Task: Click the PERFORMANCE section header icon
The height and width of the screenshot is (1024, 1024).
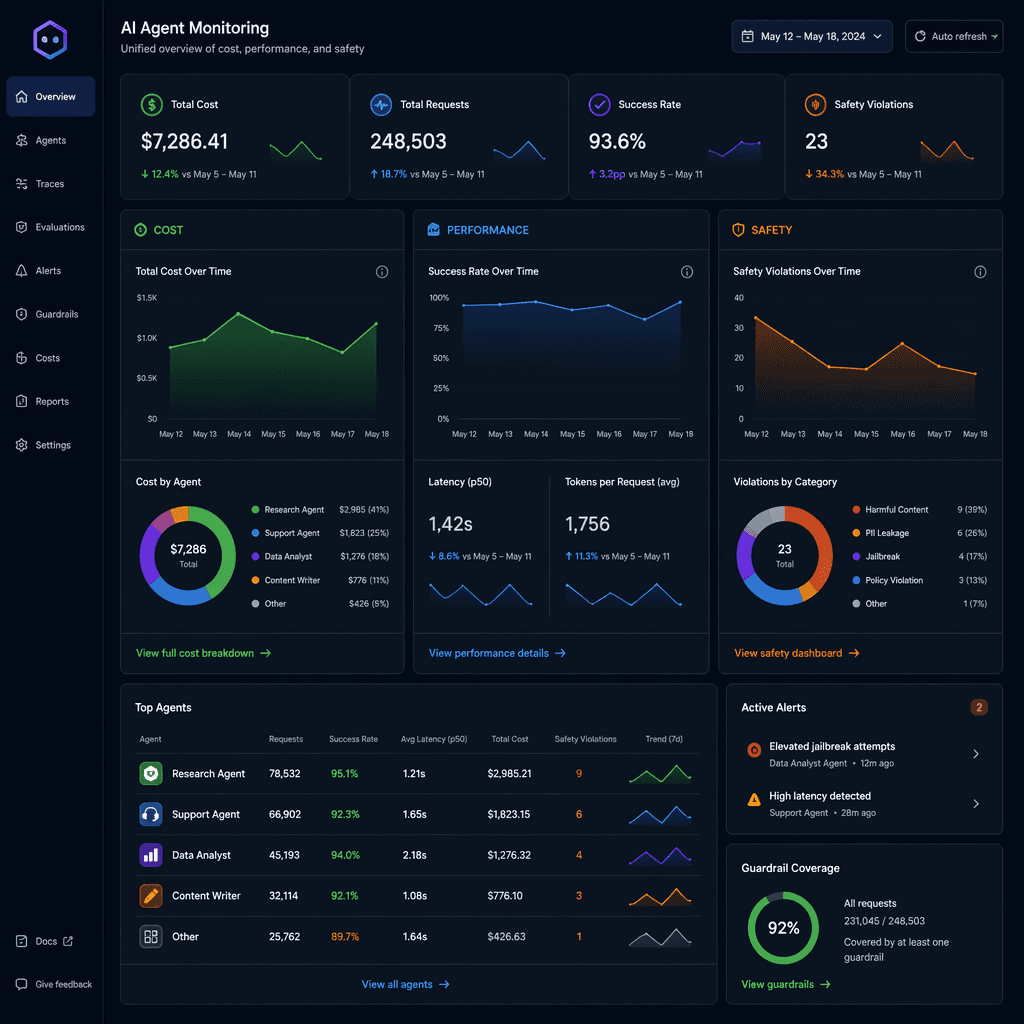Action: click(434, 229)
